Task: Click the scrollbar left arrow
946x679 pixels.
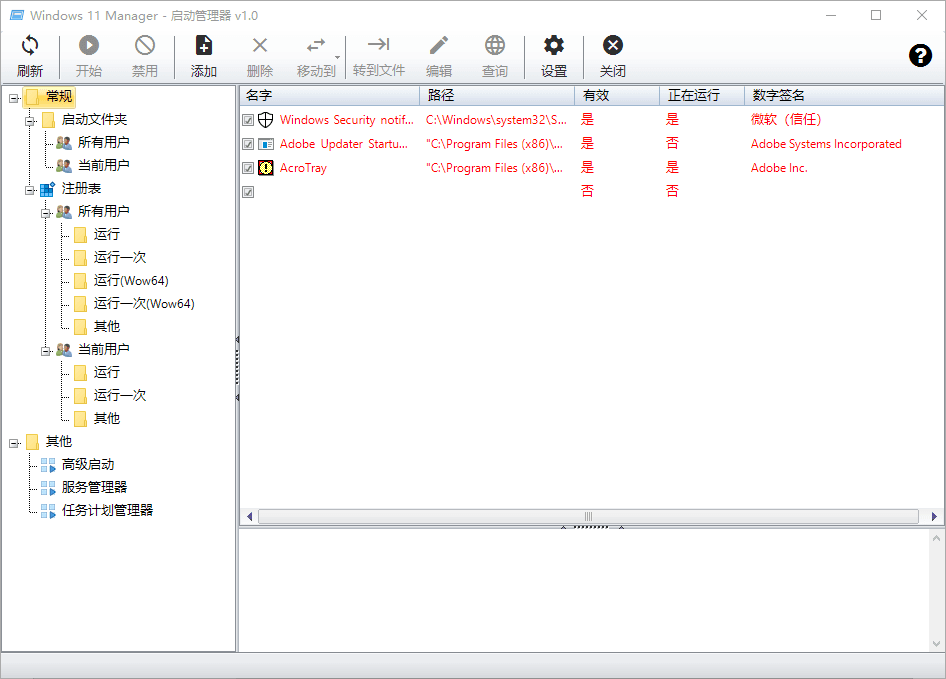Action: [249, 516]
